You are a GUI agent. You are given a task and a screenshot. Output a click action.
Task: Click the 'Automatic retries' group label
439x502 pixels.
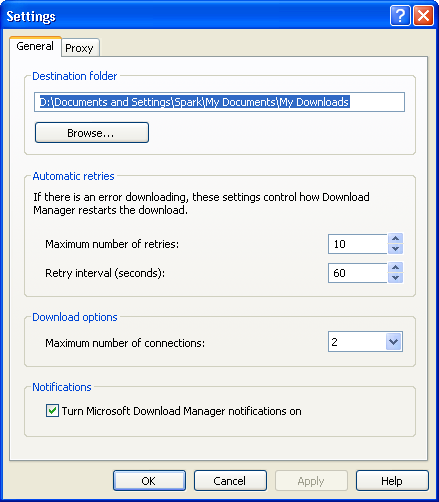(73, 176)
